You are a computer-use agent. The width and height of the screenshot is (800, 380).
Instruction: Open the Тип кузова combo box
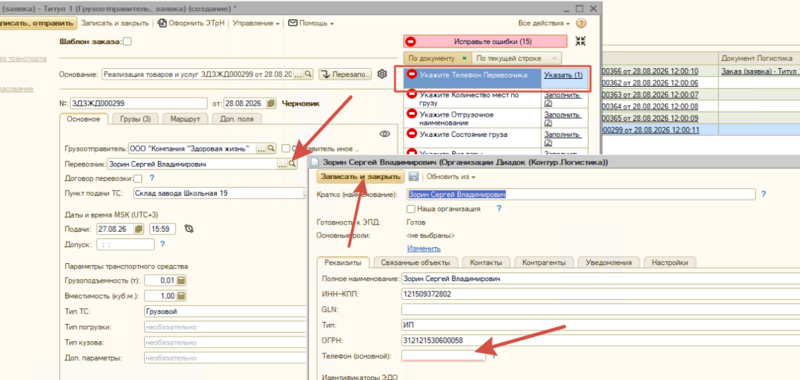coord(226,342)
